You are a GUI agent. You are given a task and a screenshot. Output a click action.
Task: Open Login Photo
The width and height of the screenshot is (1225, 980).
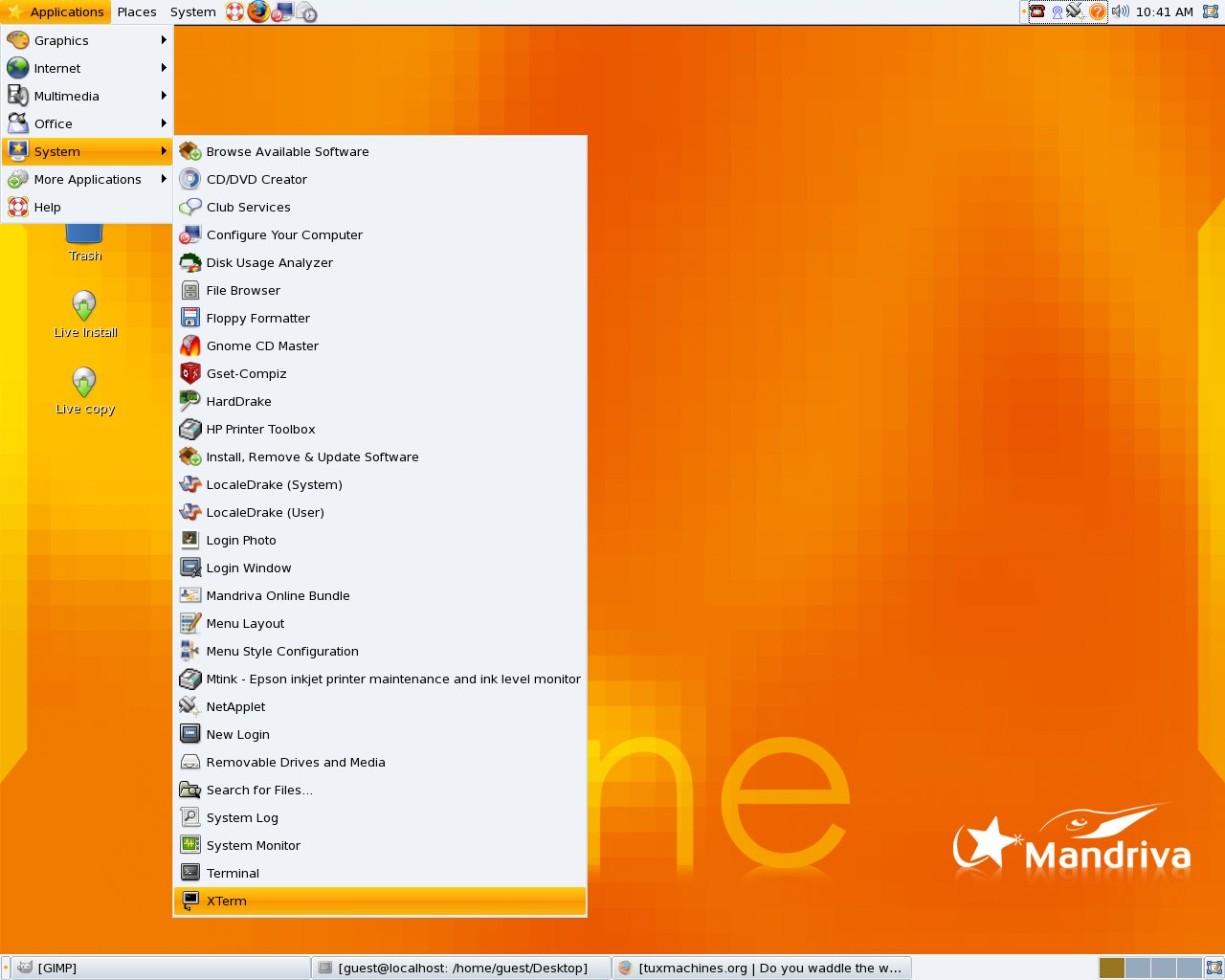click(380, 540)
